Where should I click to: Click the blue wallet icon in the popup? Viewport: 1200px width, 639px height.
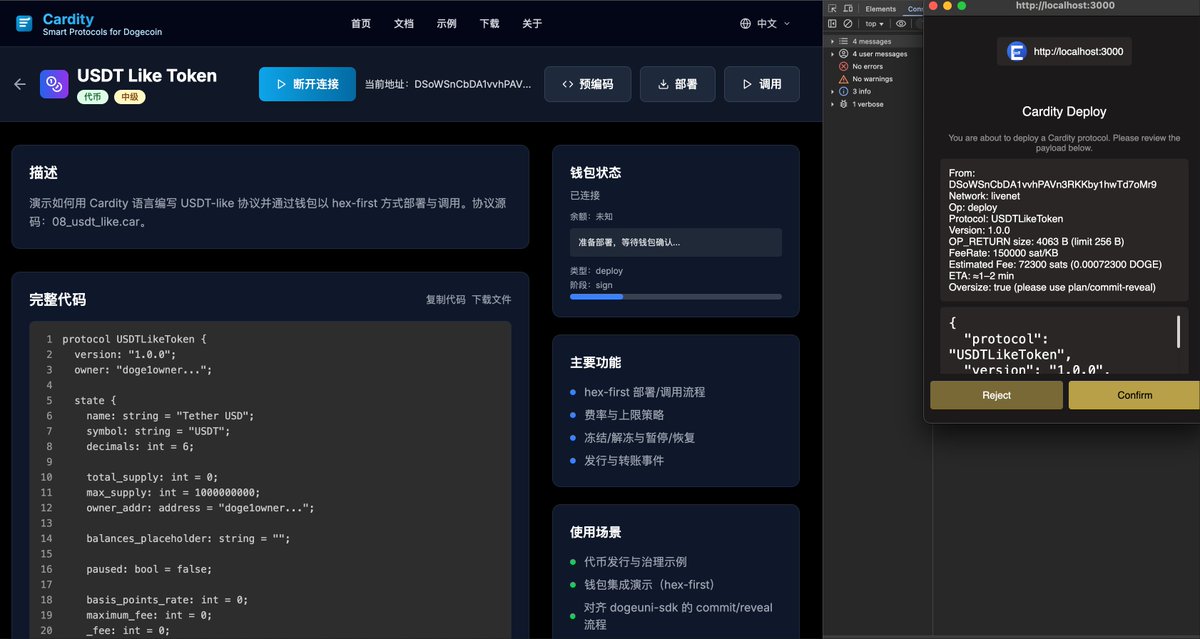pyautogui.click(x=1017, y=51)
